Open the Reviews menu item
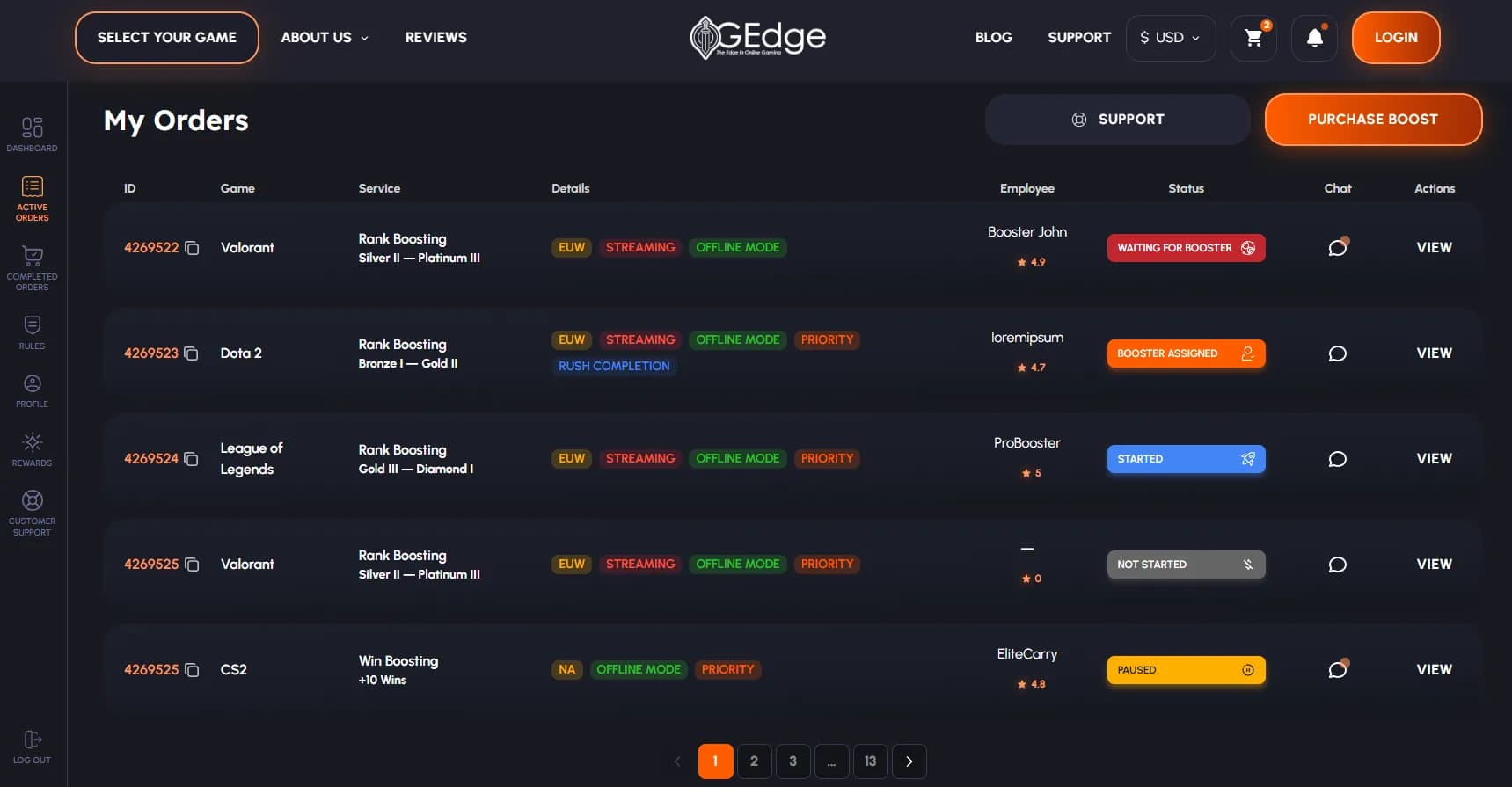 click(435, 38)
